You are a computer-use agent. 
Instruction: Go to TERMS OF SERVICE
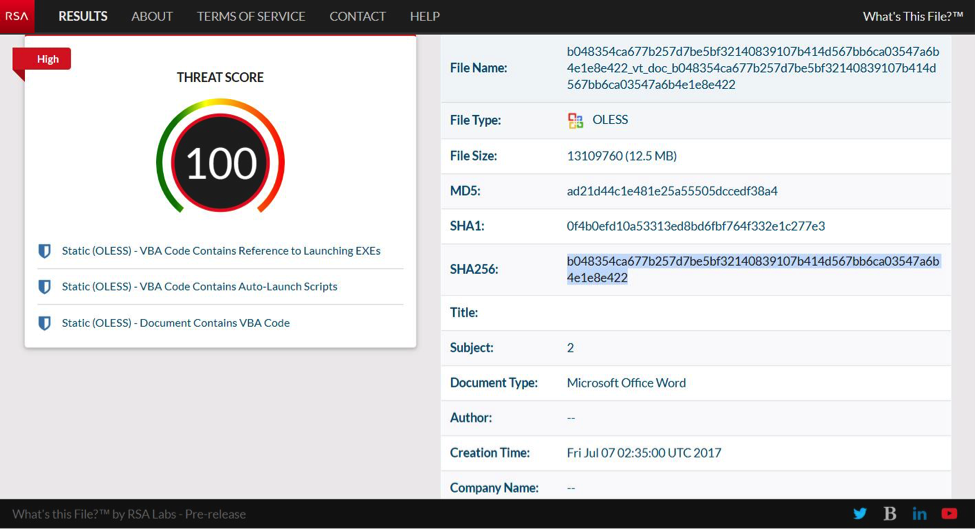(251, 16)
